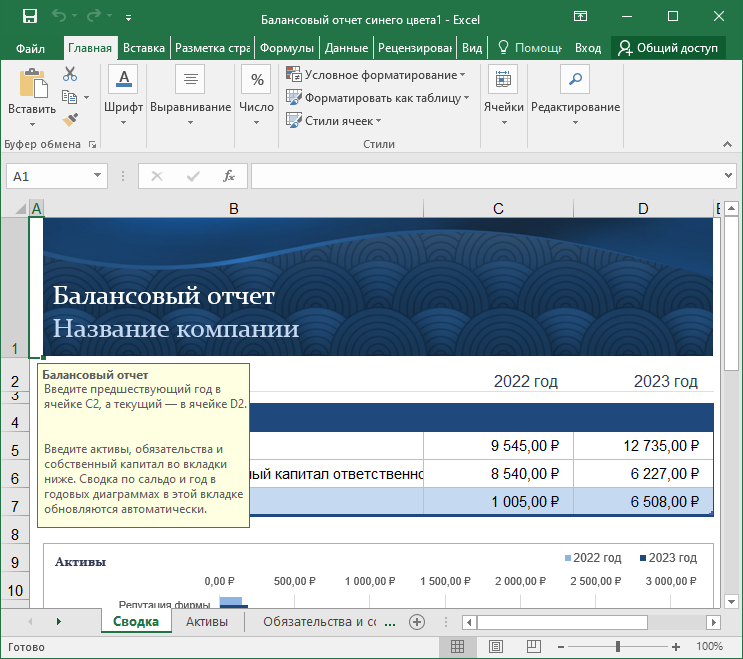Click into the Name Box showing A1
This screenshot has width=743, height=659.
click(45, 176)
